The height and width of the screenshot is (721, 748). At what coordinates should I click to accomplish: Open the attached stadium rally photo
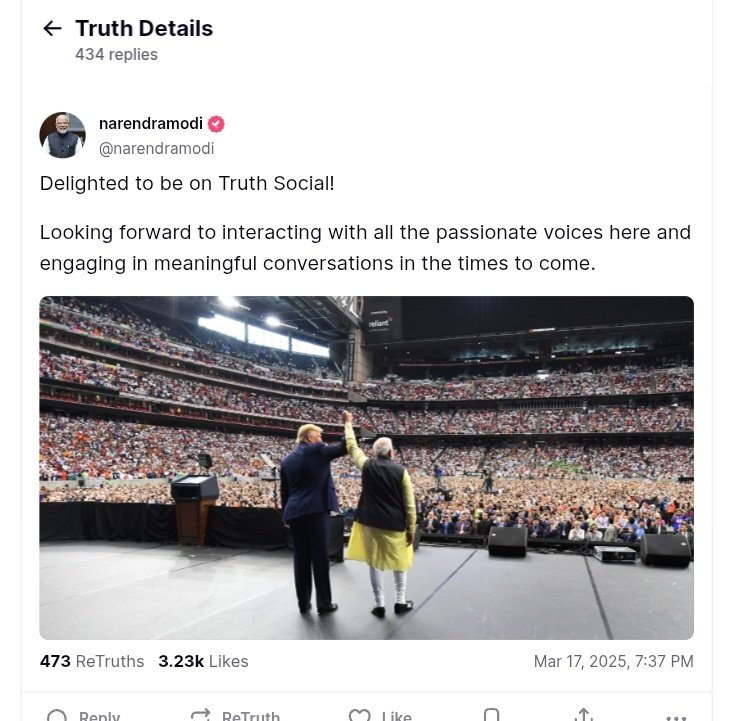pyautogui.click(x=366, y=467)
